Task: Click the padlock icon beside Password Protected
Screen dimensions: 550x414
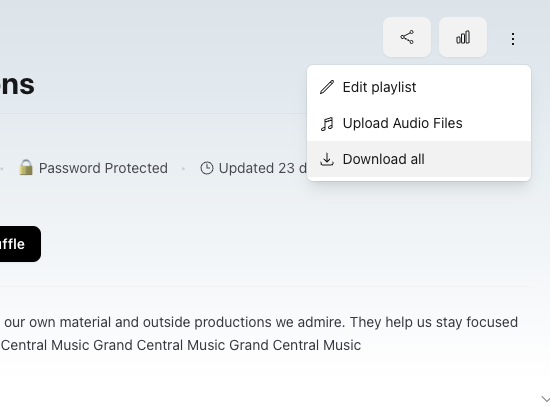Action: click(26, 167)
